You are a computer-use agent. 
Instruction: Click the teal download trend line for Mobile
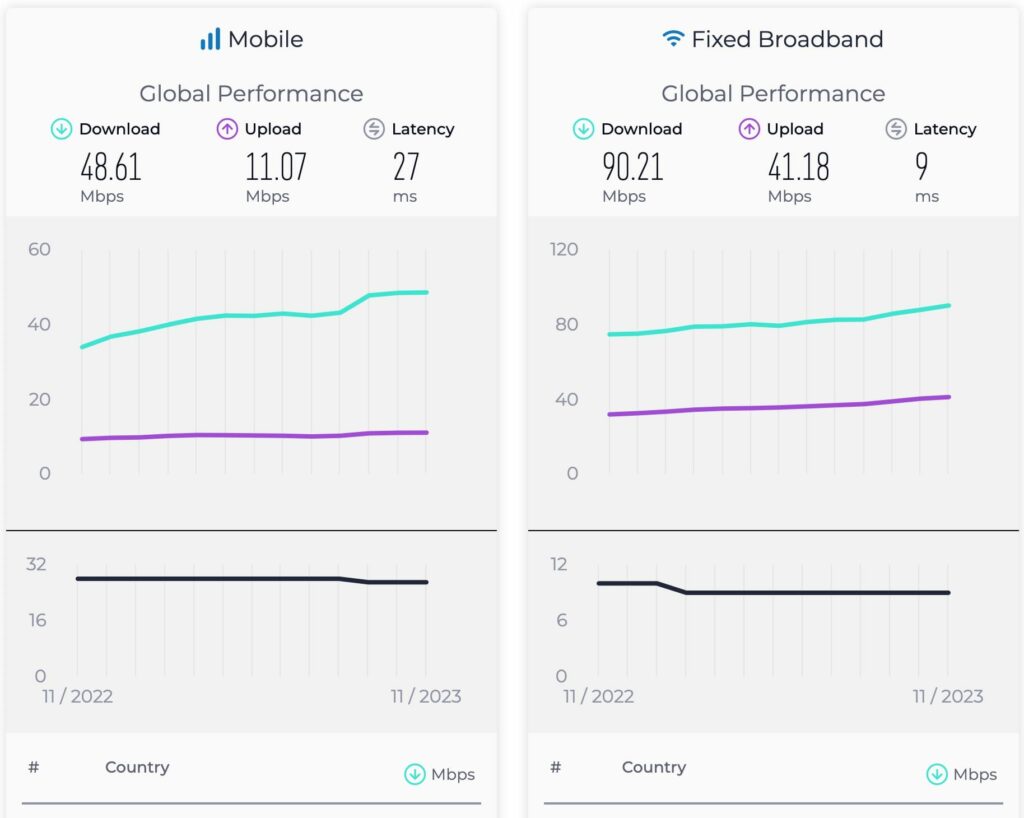click(250, 315)
